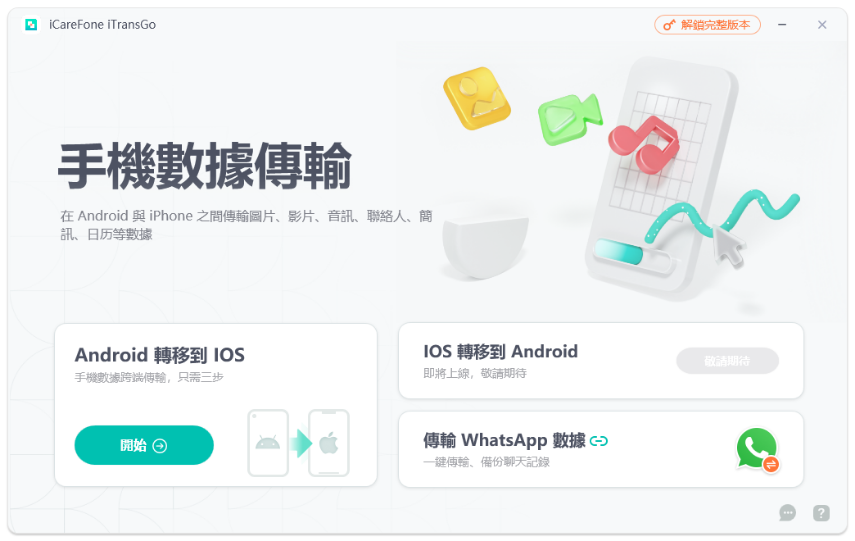Click the yellow photo icon illustration
The image size is (855, 541).
click(x=477, y=98)
